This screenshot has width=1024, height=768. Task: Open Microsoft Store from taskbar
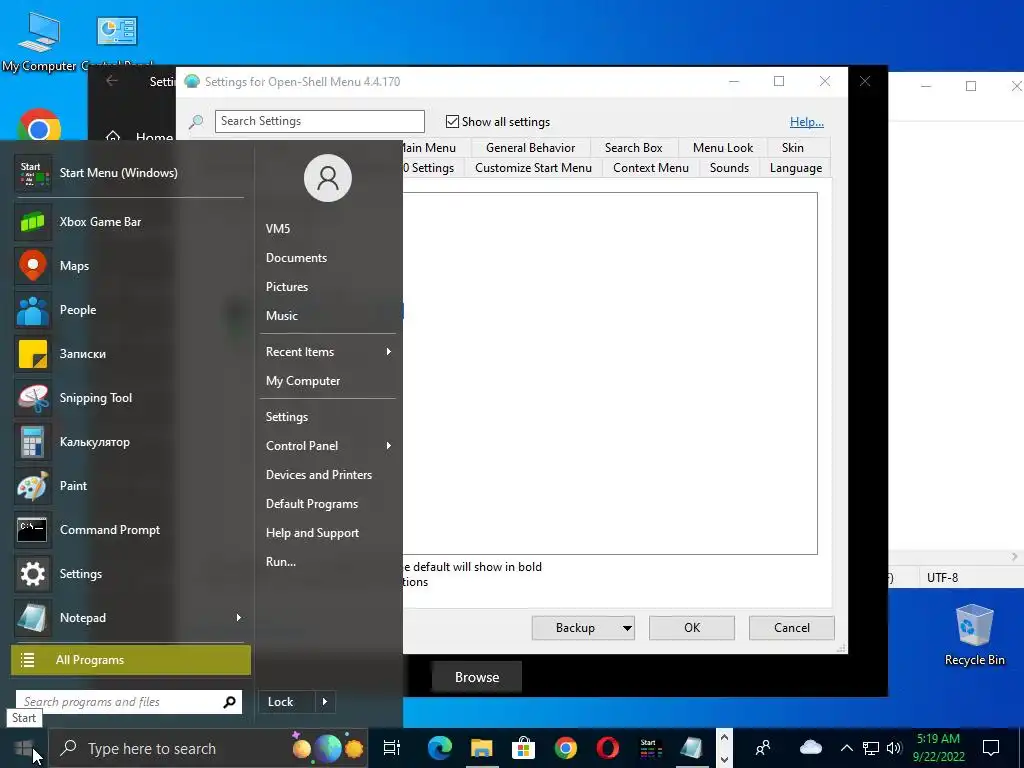click(524, 748)
